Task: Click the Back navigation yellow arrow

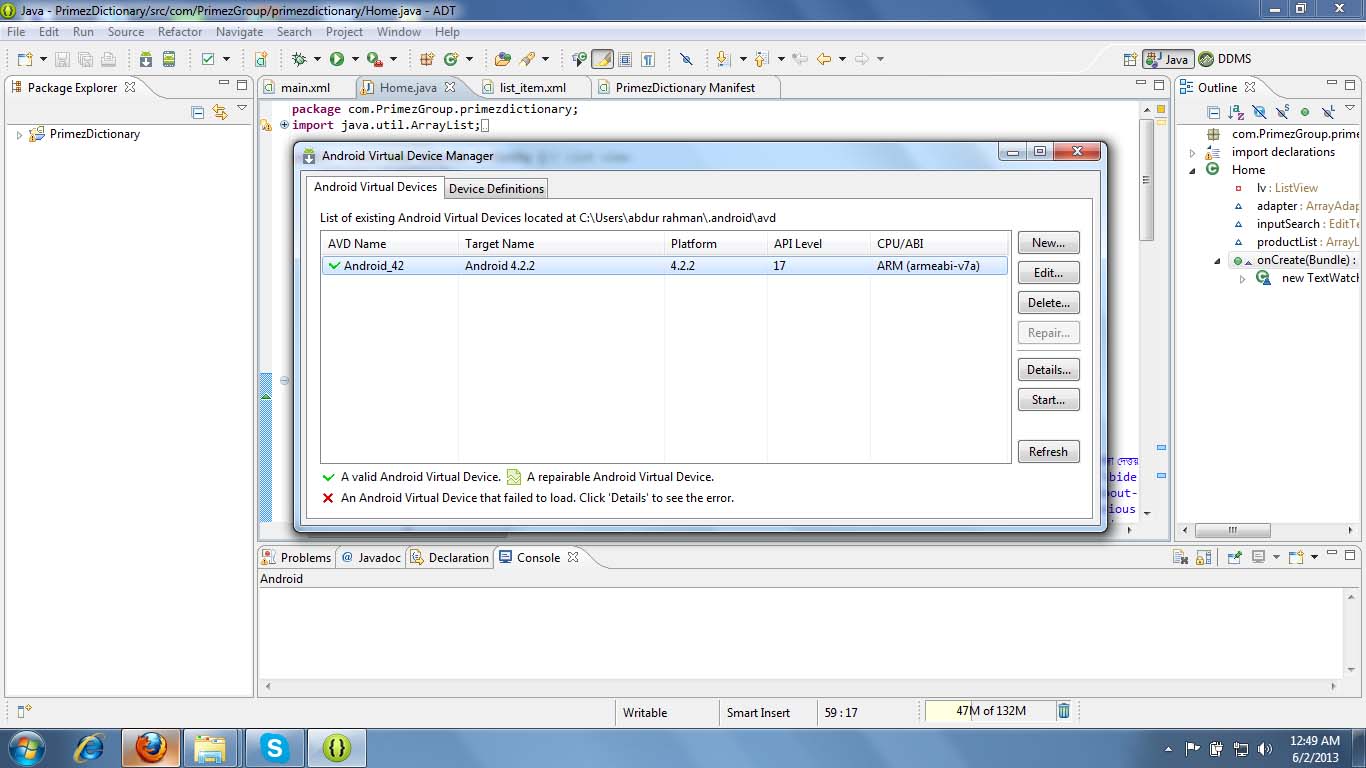Action: 824,59
